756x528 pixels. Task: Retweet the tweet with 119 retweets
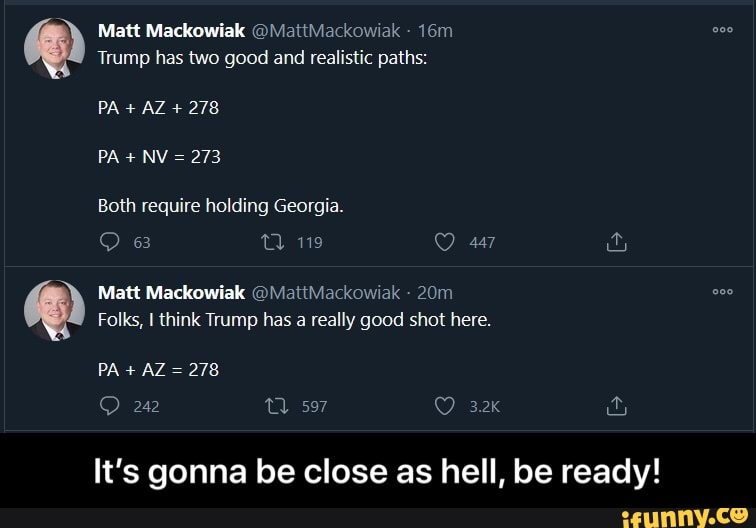point(270,242)
